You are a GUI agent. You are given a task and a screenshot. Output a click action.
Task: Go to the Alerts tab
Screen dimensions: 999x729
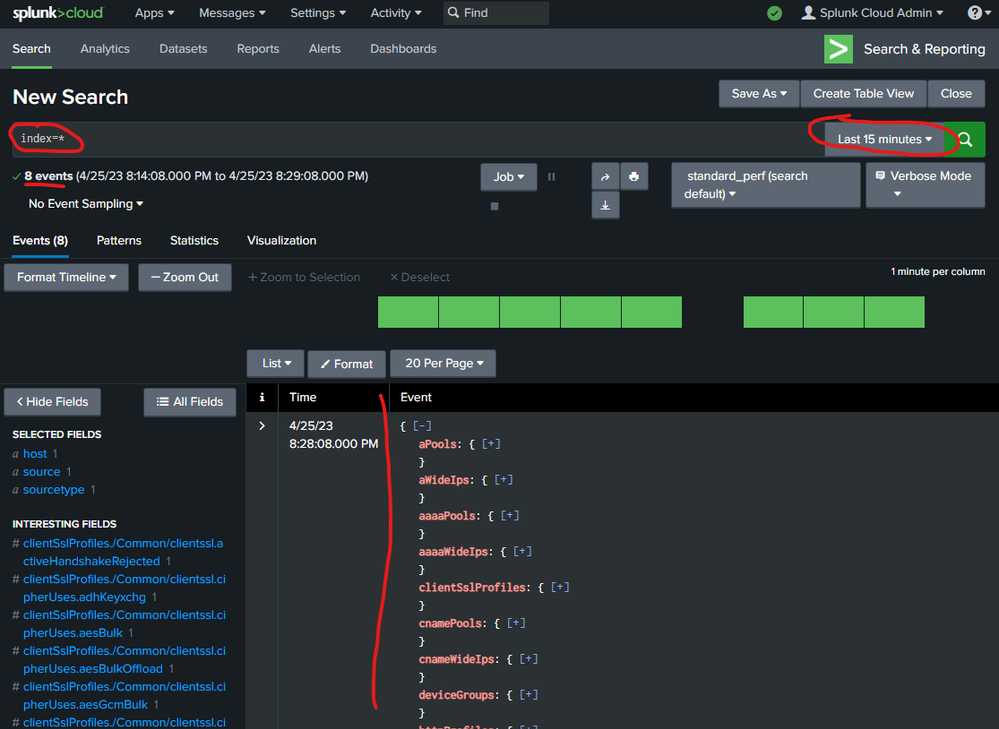coord(324,49)
